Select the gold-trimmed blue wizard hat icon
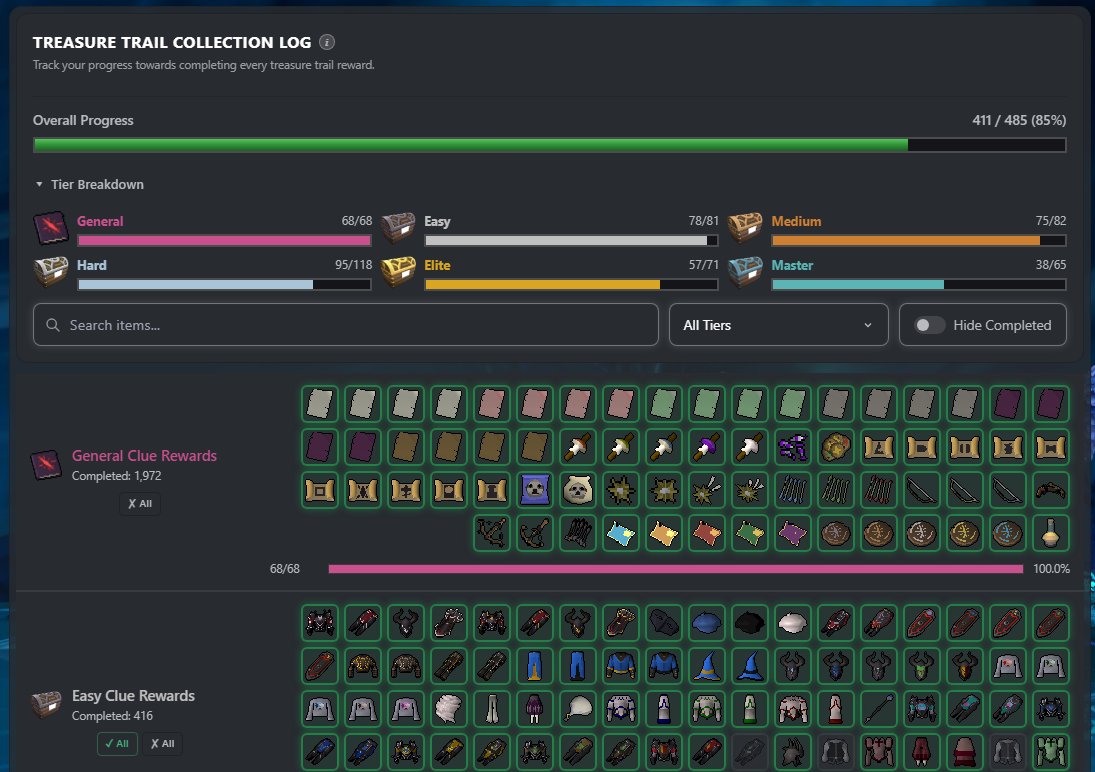This screenshot has height=772, width=1095. click(707, 666)
